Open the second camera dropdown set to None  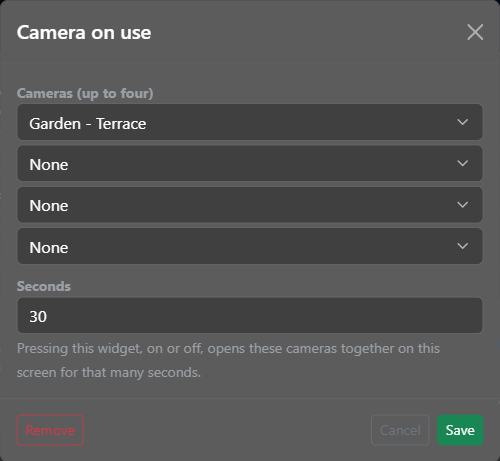250,163
